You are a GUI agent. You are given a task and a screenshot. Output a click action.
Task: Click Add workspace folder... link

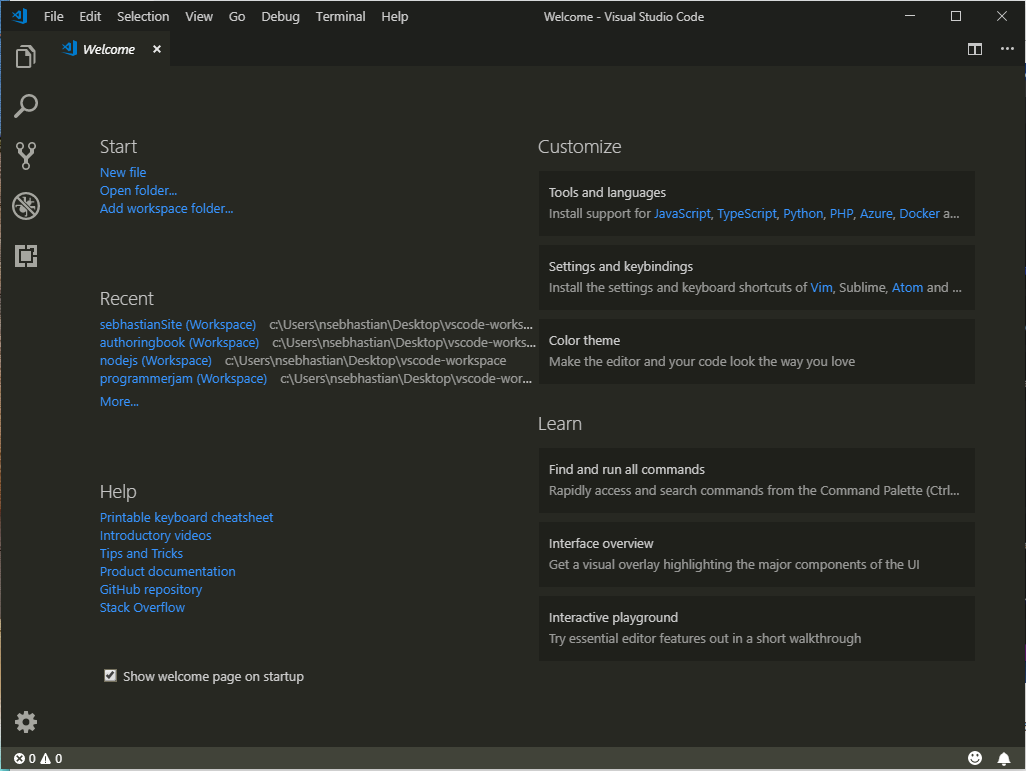pyautogui.click(x=166, y=208)
